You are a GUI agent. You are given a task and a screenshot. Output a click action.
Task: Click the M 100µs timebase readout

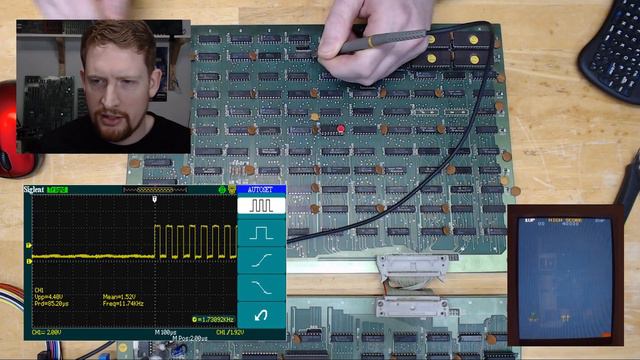coord(165,333)
